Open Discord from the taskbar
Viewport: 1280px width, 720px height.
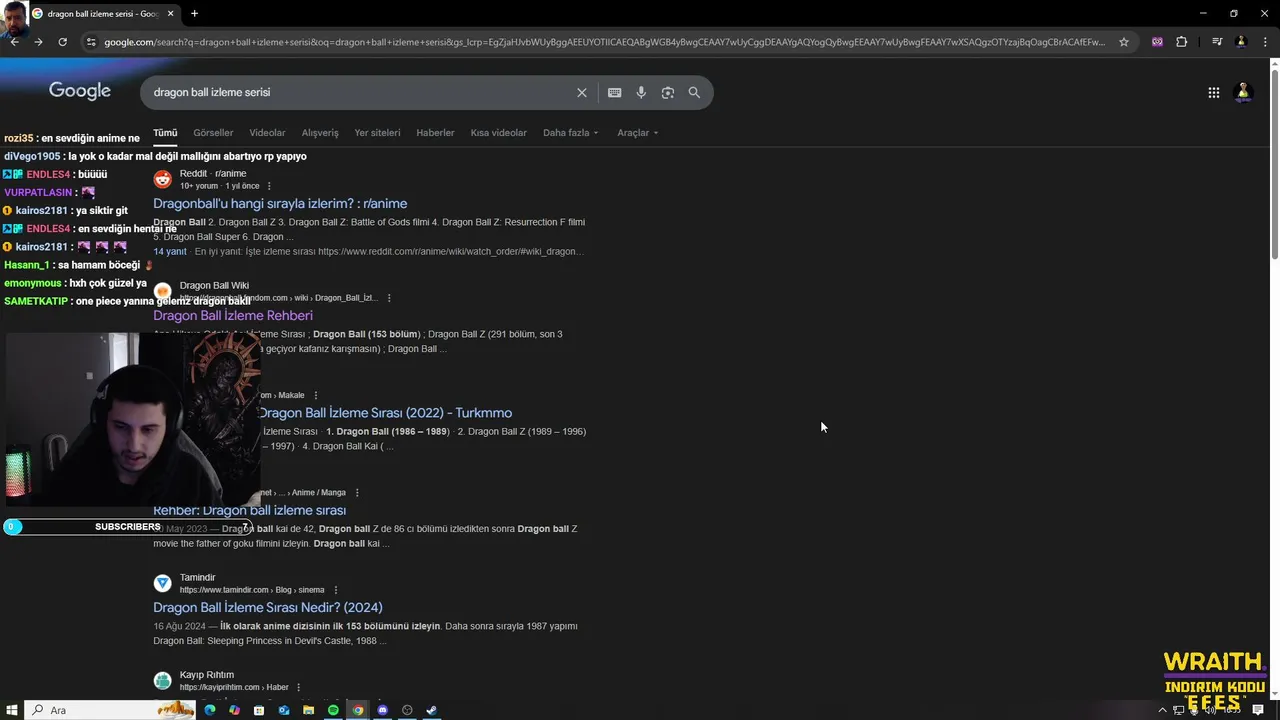(382, 710)
